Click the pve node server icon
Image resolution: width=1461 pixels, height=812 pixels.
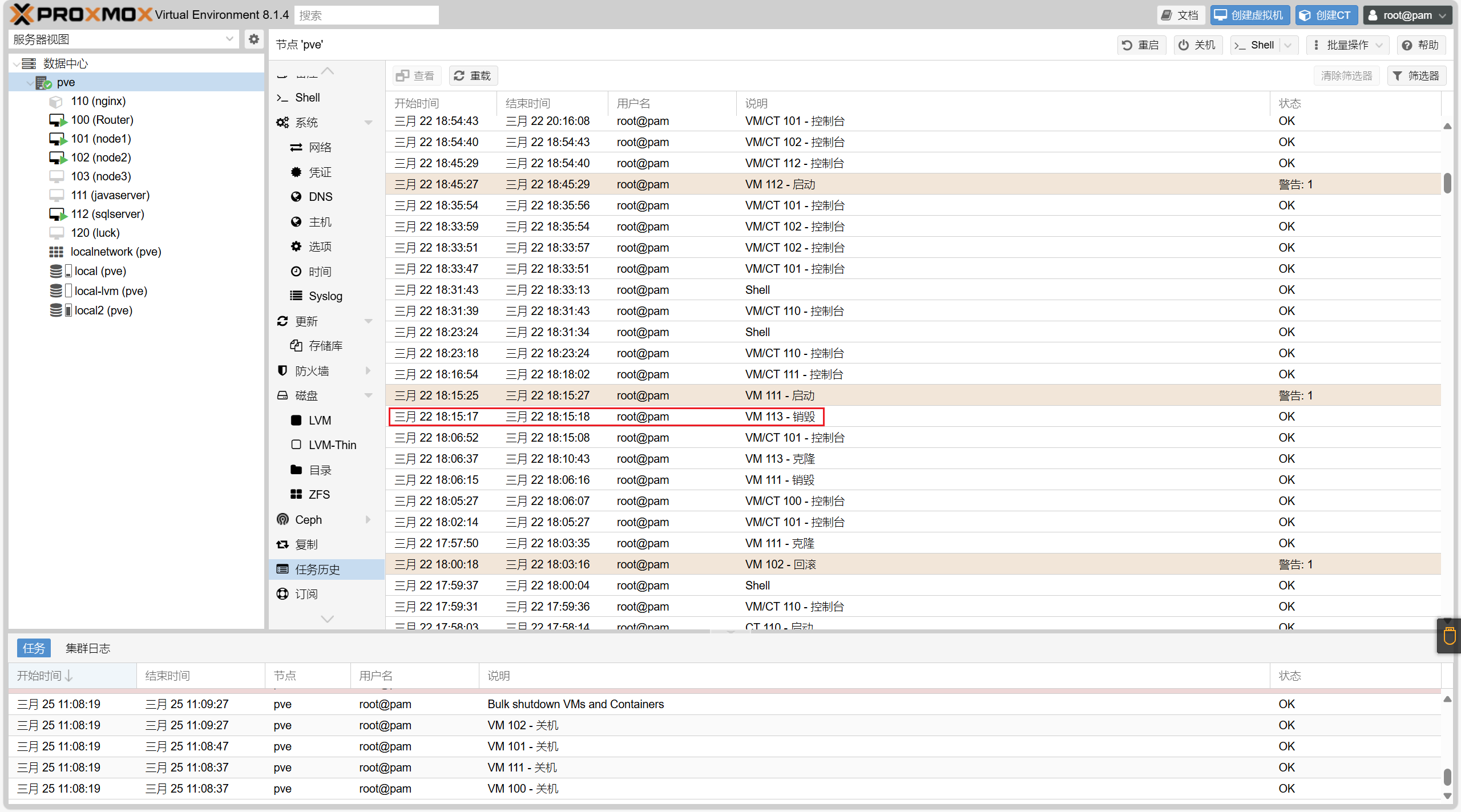pyautogui.click(x=44, y=83)
